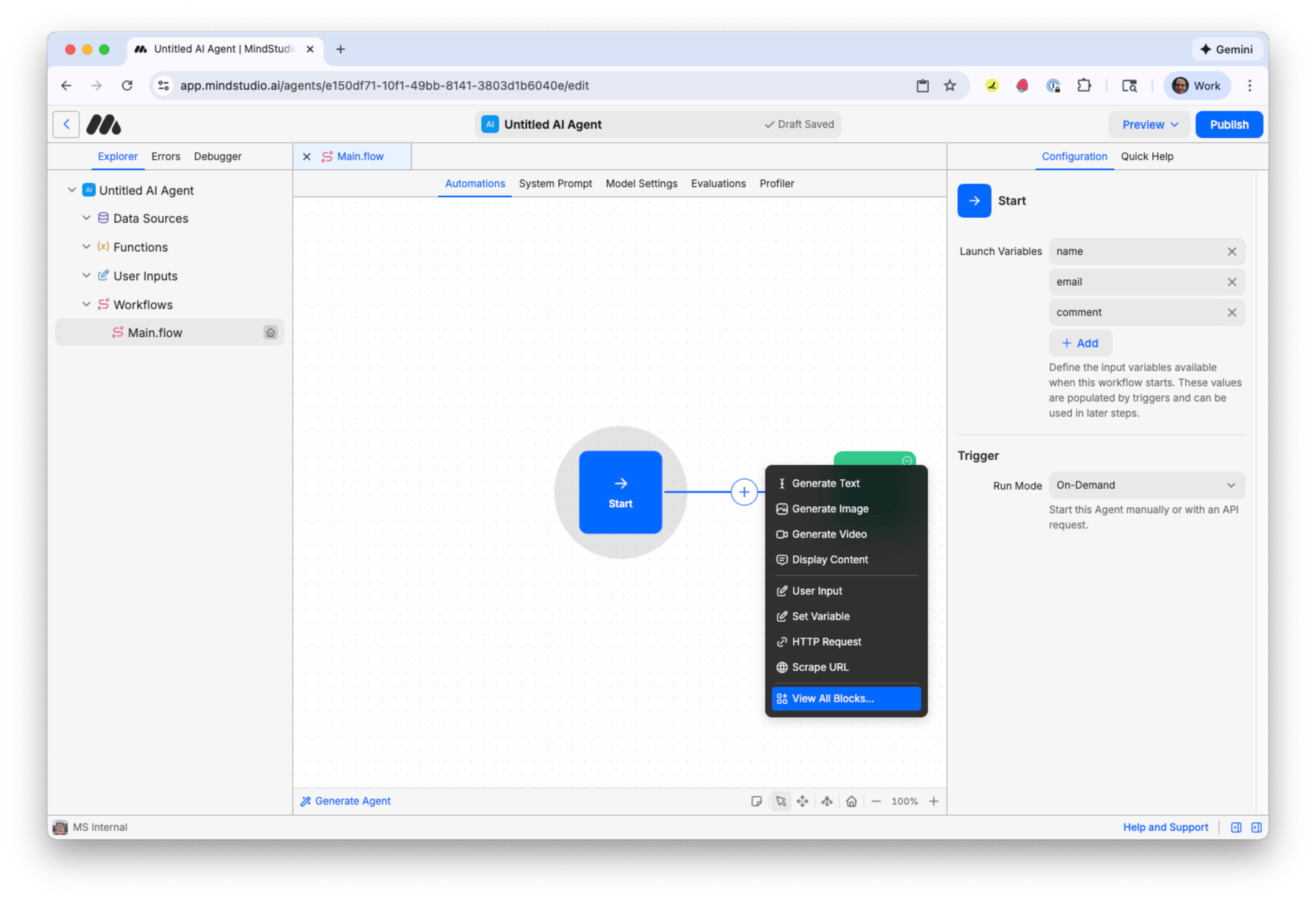Click the MindStudio logo
The height and width of the screenshot is (902, 1316).
pos(104,124)
